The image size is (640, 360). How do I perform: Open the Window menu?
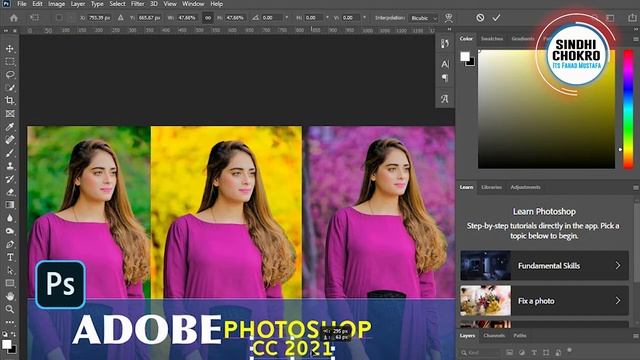(x=193, y=4)
